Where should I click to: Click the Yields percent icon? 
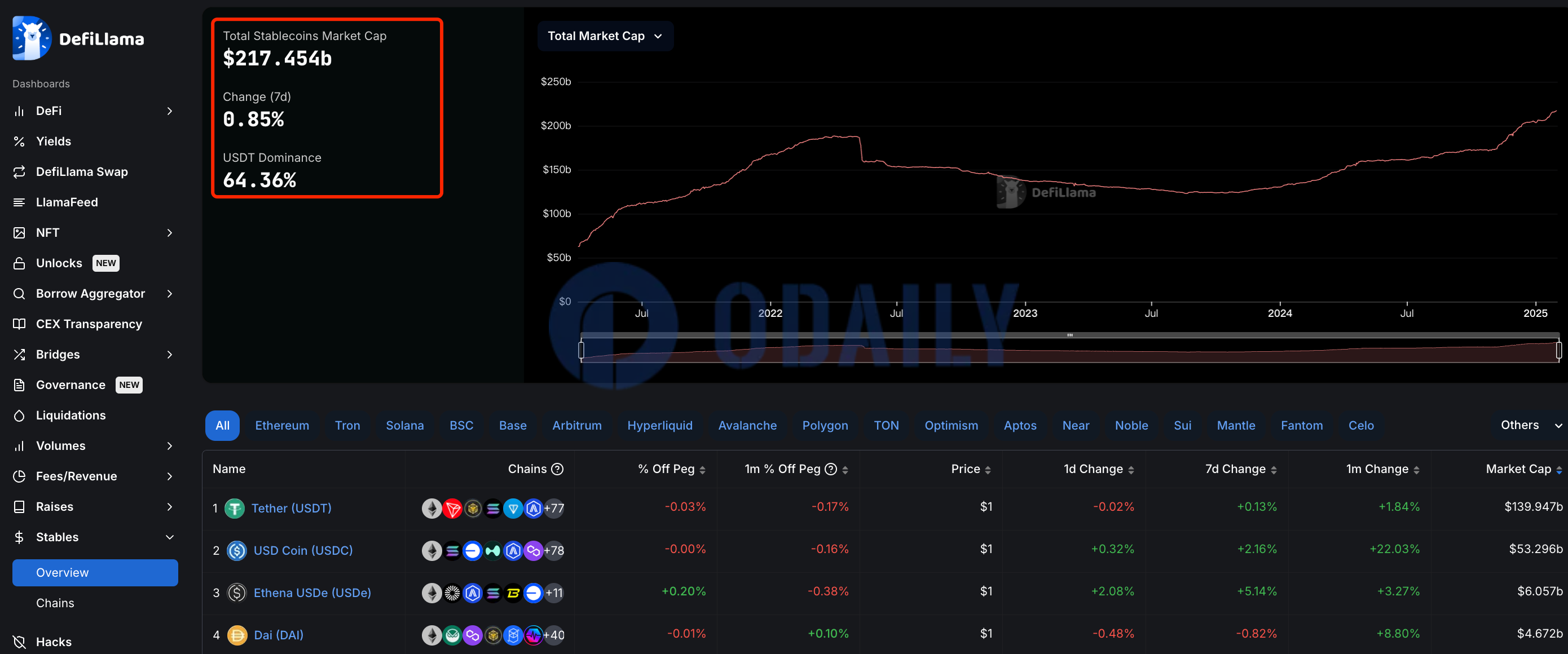20,141
